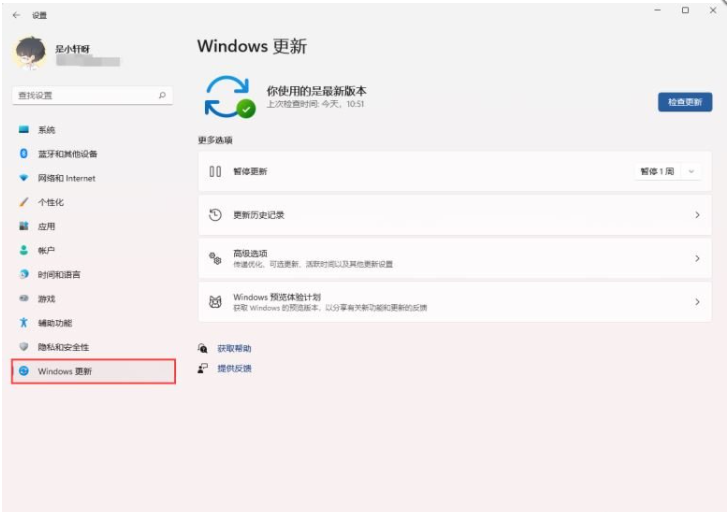This screenshot has width=727, height=512.
Task: Click the 获取帮助 link
Action: (234, 348)
